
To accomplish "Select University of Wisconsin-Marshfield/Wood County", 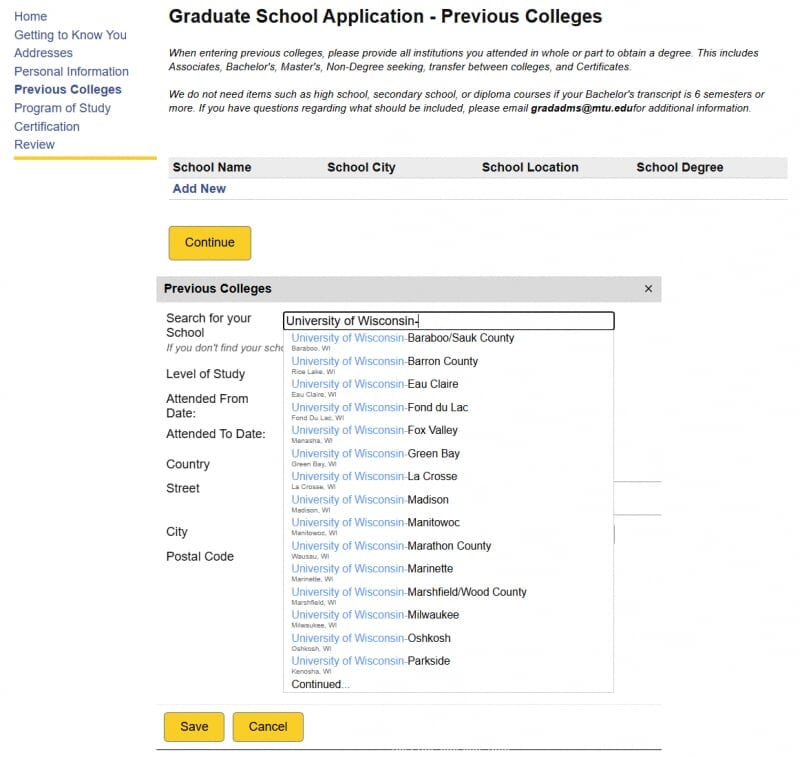I will 448,596.
